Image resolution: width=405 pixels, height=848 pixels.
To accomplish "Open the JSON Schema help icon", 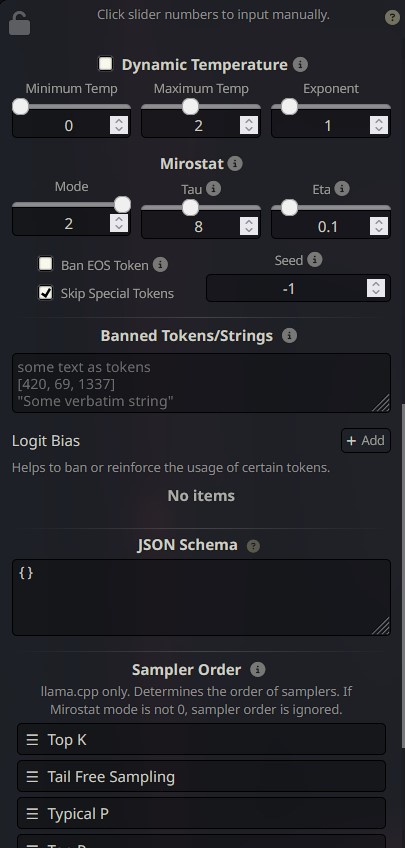I will 253,546.
